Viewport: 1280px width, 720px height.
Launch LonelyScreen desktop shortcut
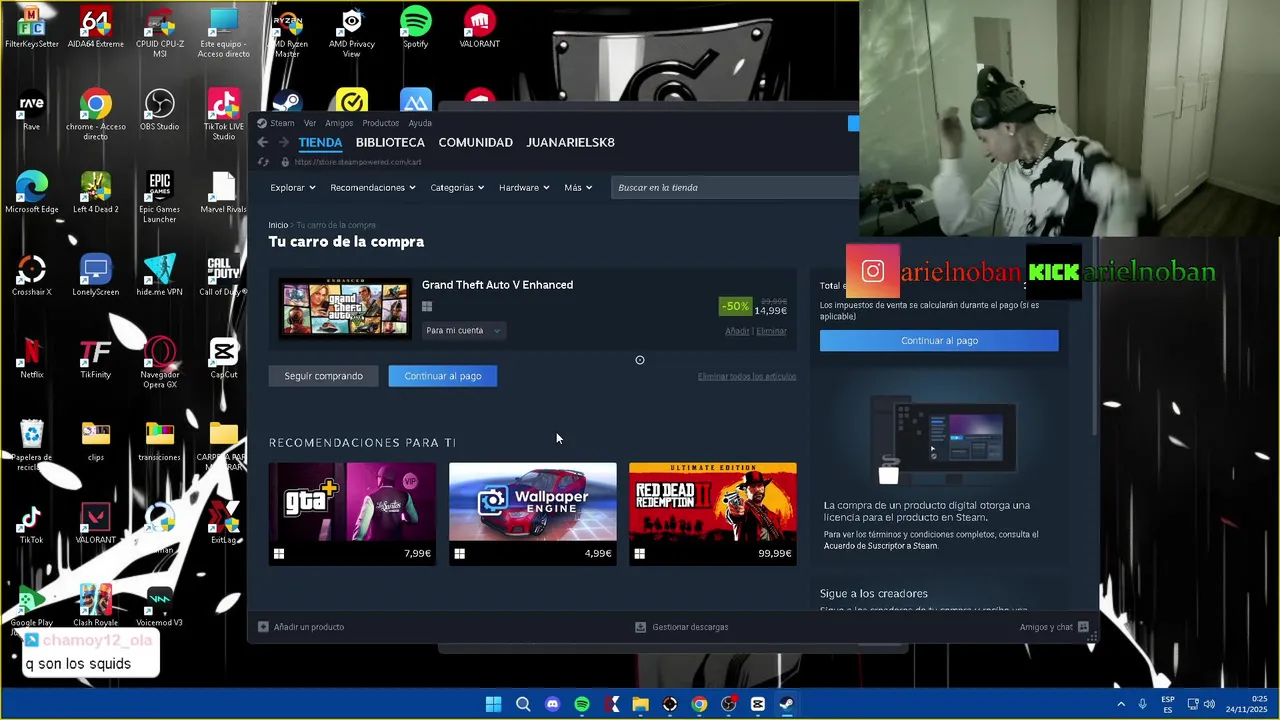[95, 276]
